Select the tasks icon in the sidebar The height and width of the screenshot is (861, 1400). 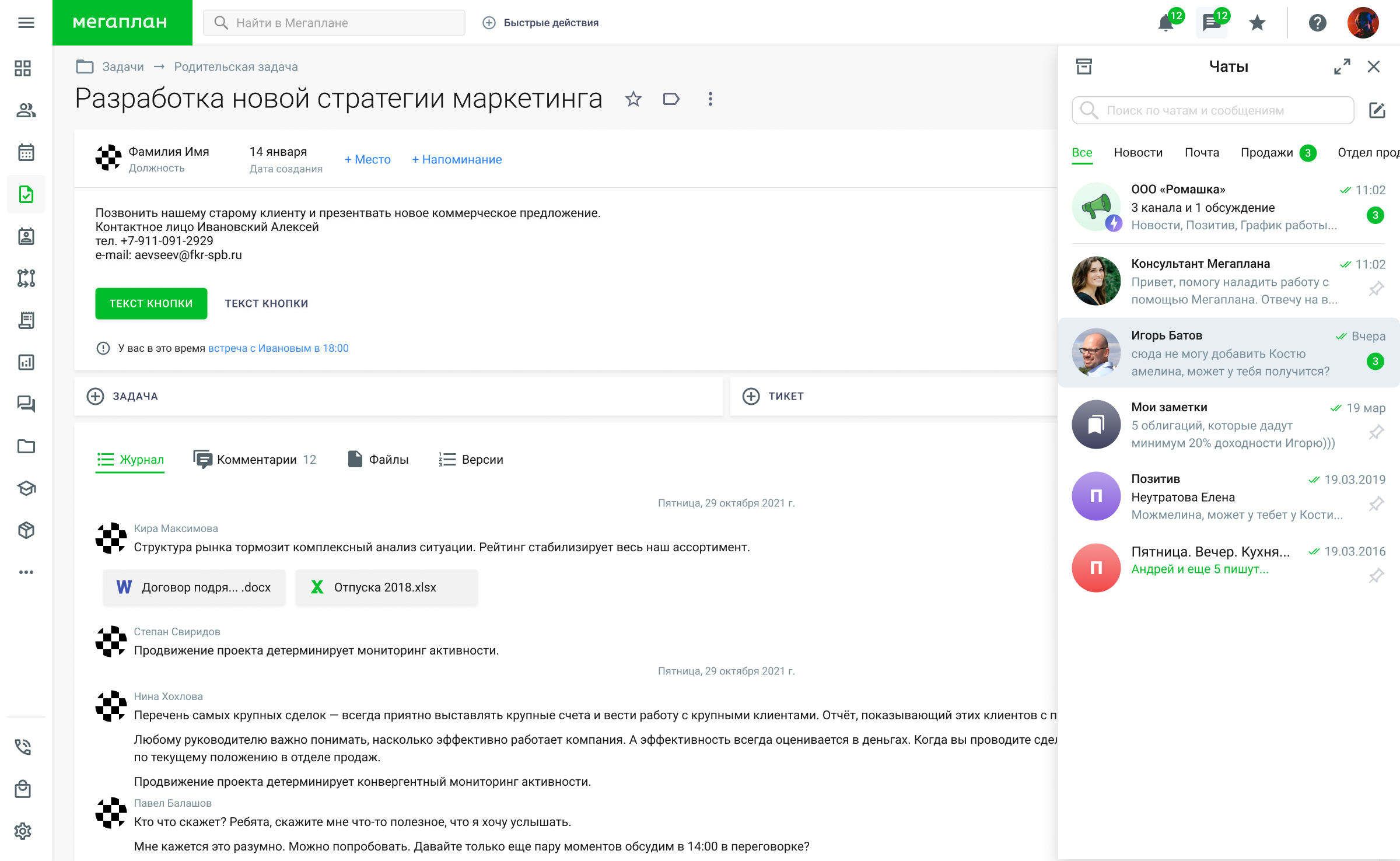click(x=26, y=194)
